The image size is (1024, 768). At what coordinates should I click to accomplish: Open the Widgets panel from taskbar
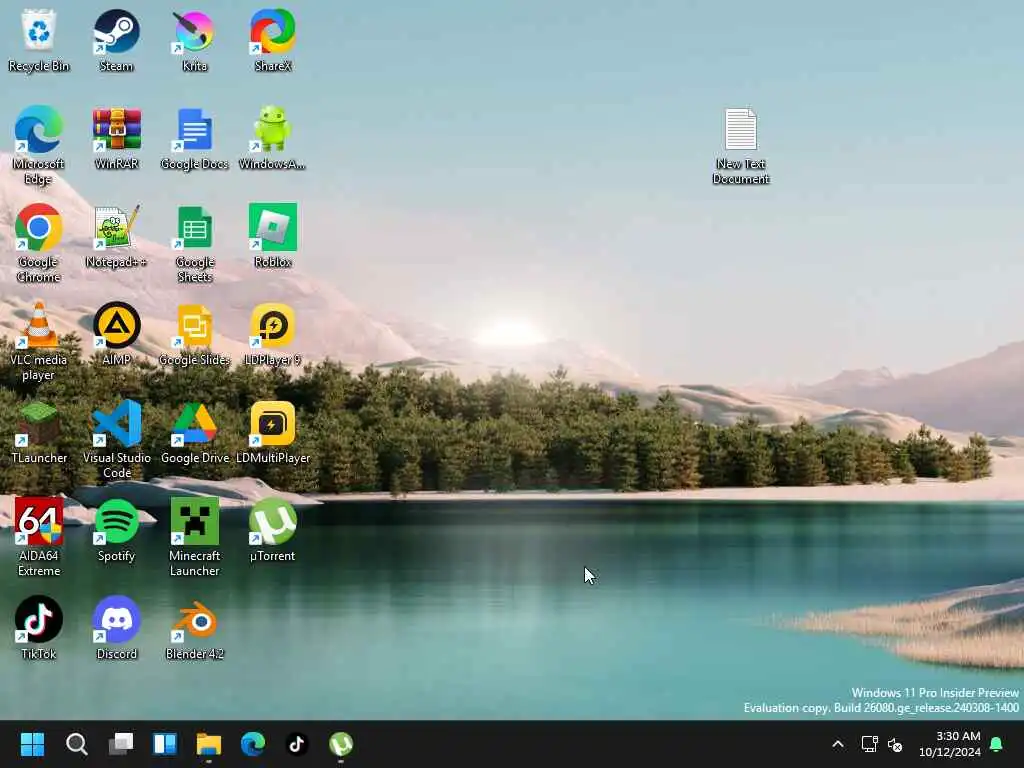(x=165, y=744)
